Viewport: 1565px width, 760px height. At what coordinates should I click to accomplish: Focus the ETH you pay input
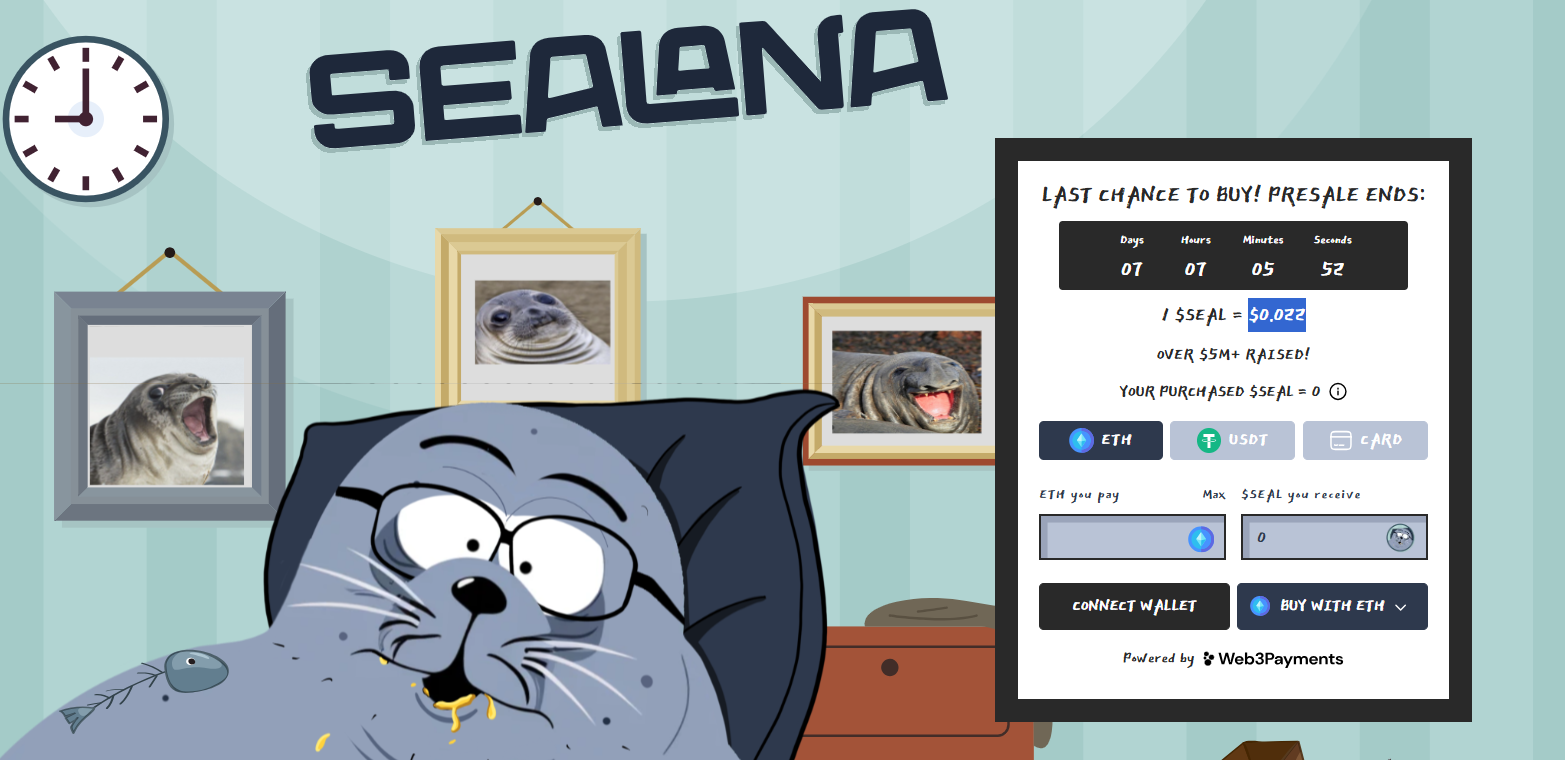pyautogui.click(x=1132, y=537)
